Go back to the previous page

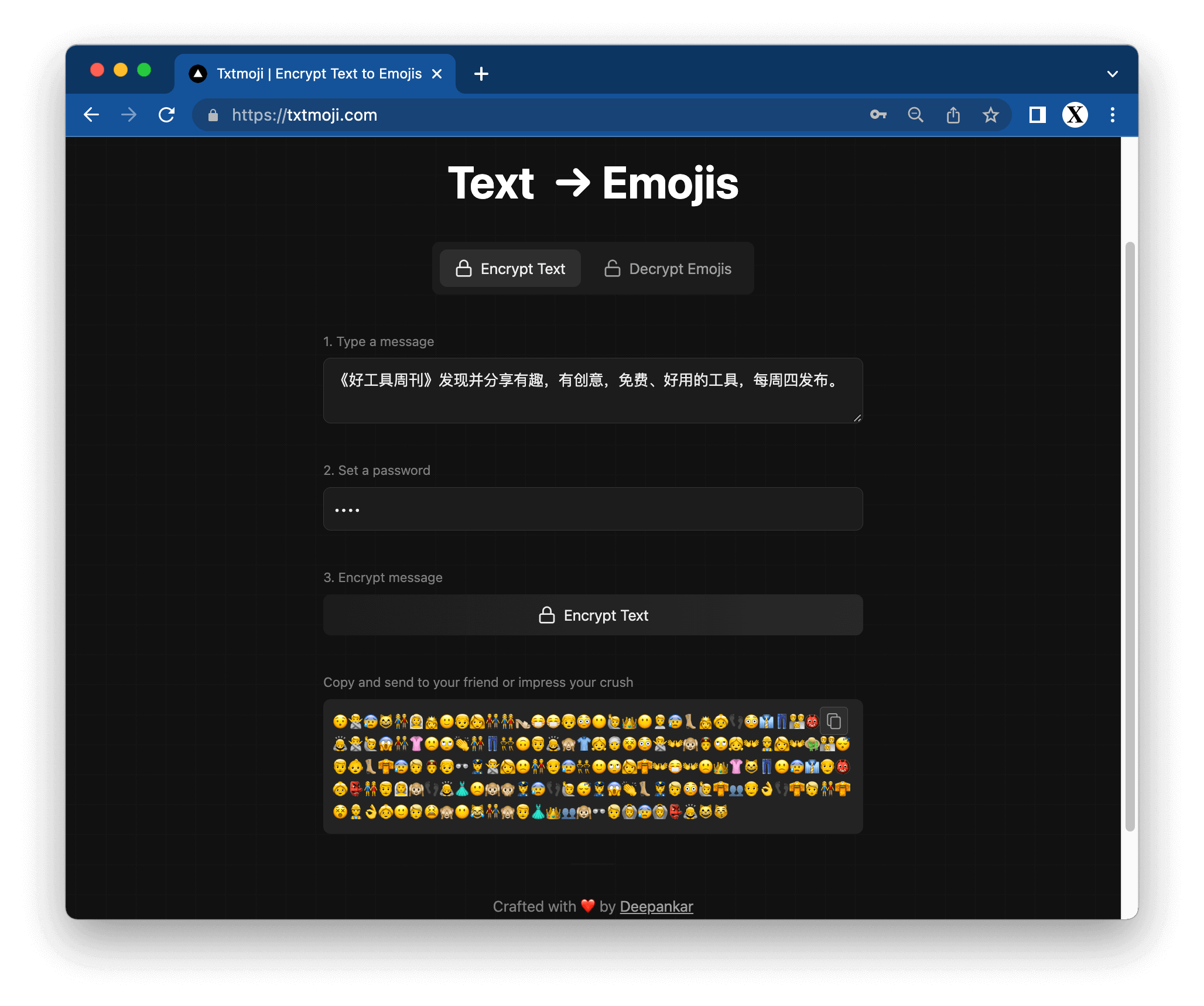92,115
